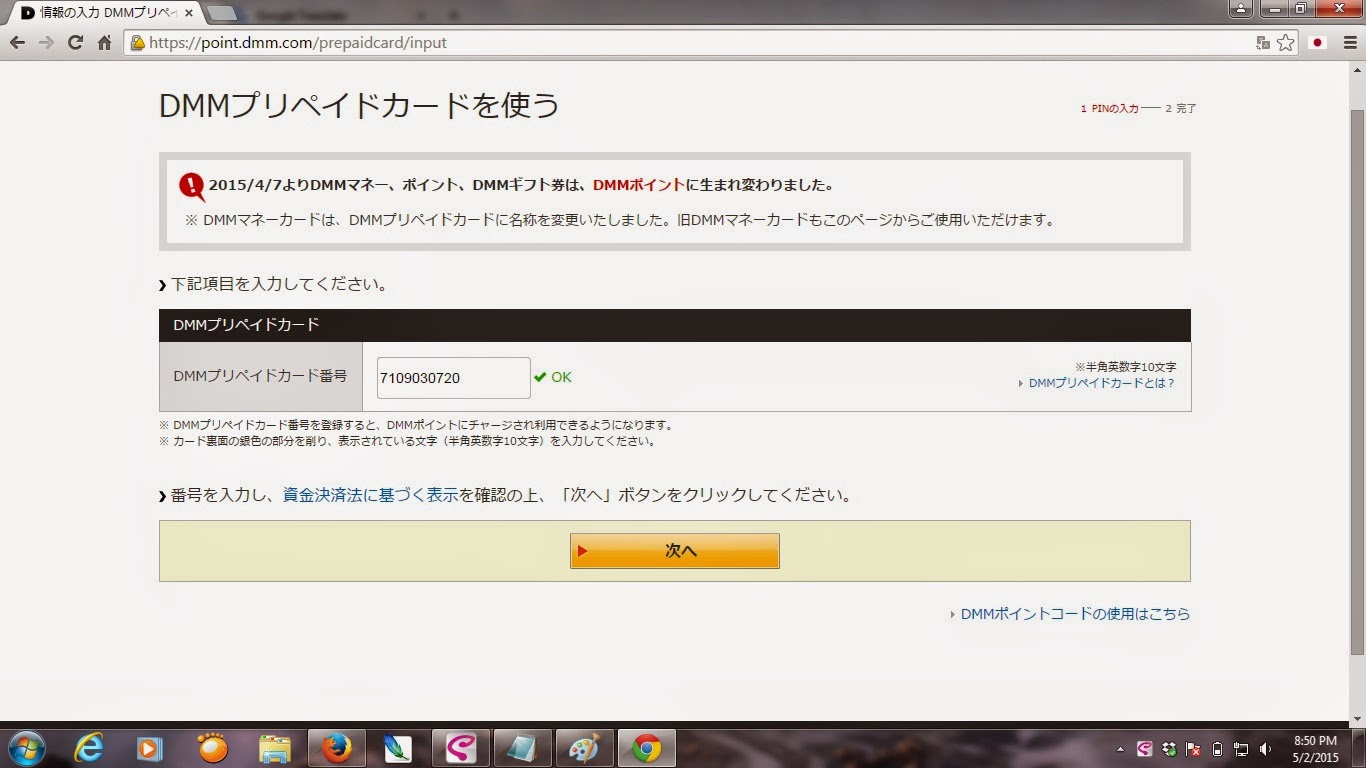Click the HTTPS padlock in the address bar
Image resolution: width=1366 pixels, height=768 pixels.
coord(136,43)
